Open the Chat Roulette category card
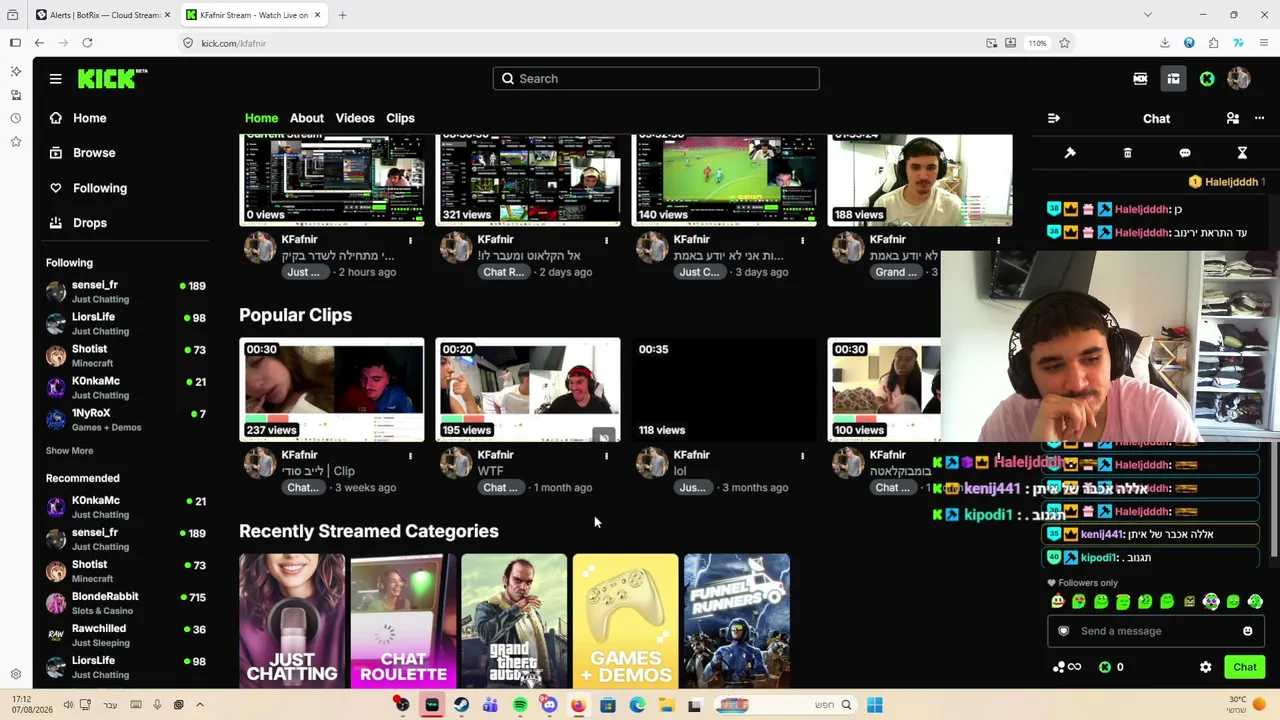 click(403, 621)
